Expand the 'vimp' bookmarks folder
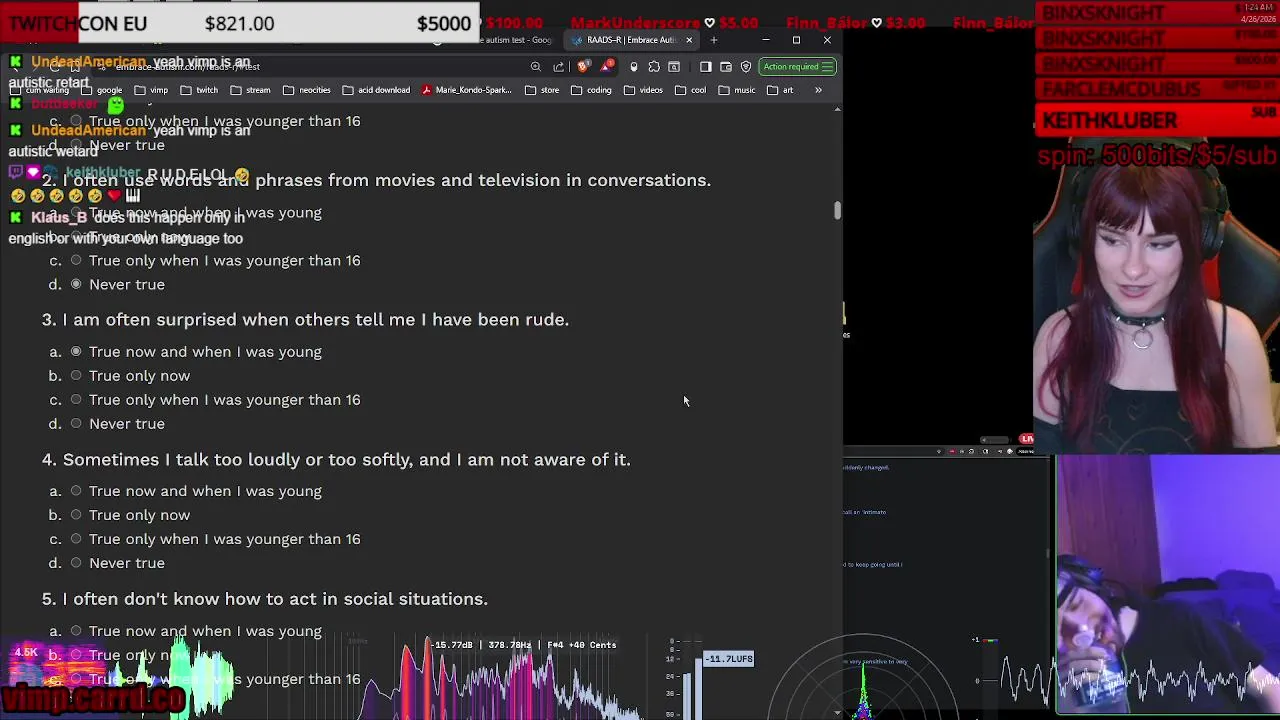This screenshot has width=1280, height=720. pyautogui.click(x=151, y=90)
